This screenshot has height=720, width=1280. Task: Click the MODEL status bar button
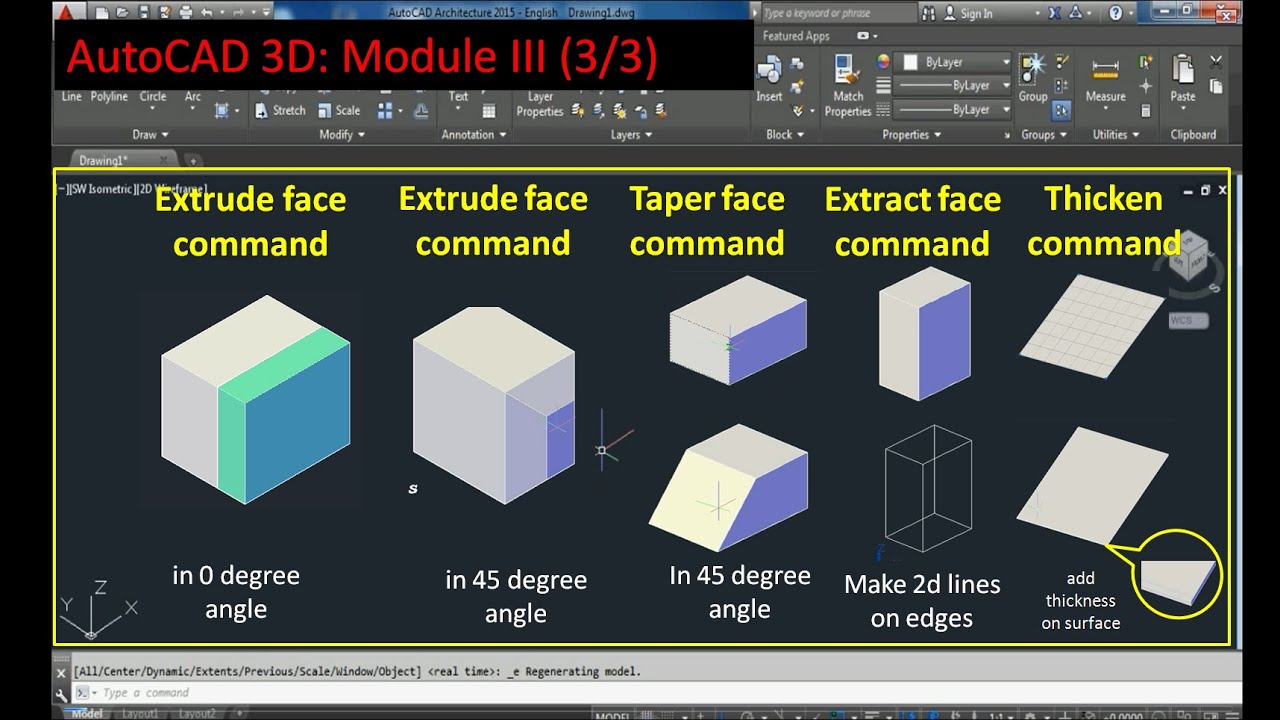coord(611,715)
